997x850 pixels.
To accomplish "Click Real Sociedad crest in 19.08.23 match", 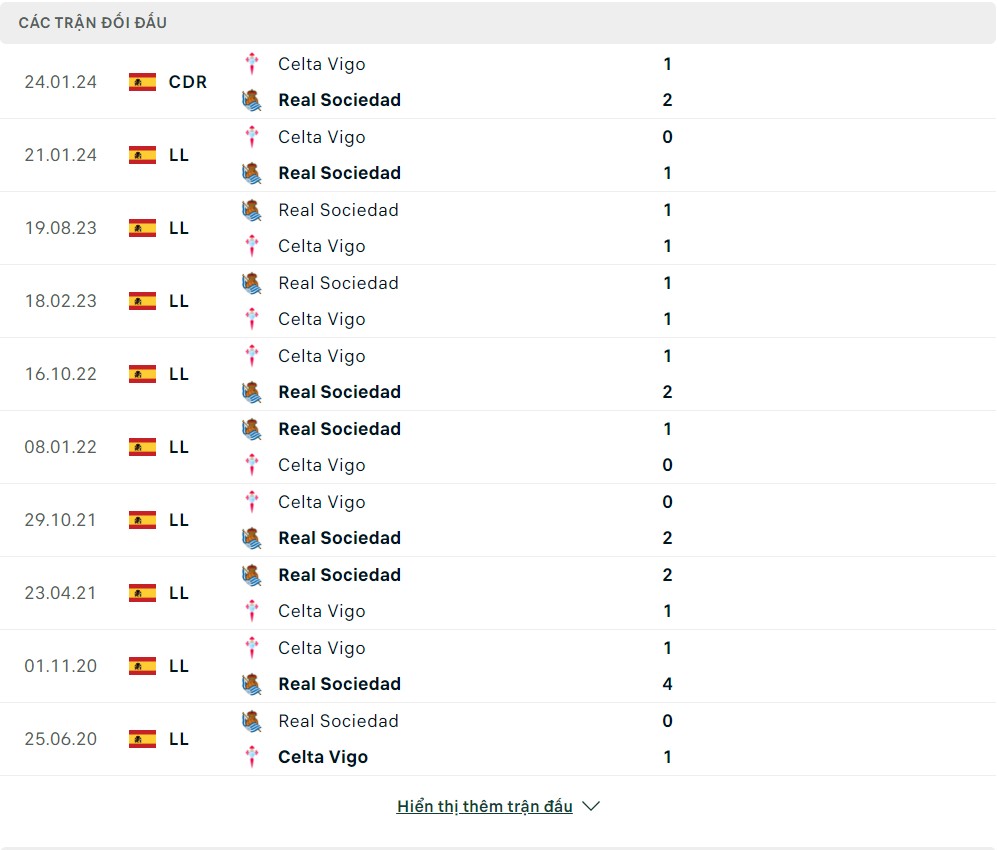I will point(252,210).
